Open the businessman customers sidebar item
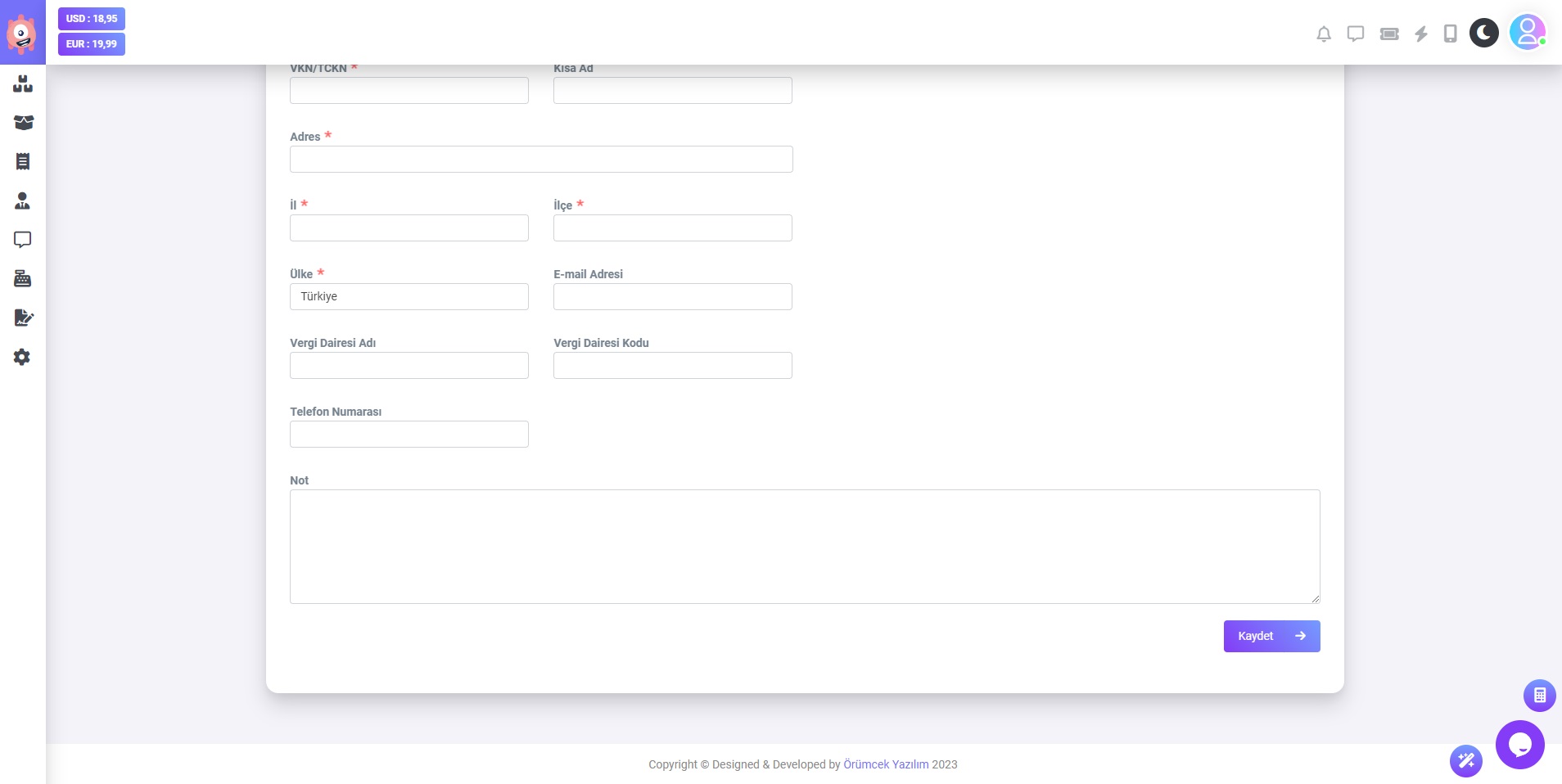 point(23,201)
